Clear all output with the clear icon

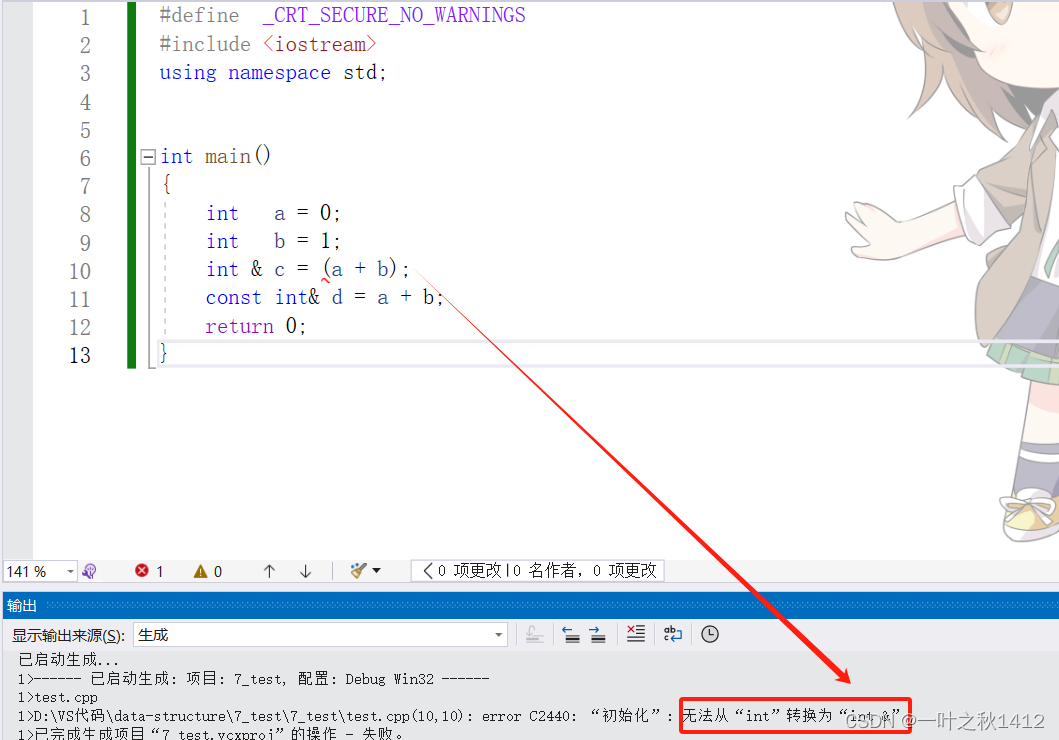pyautogui.click(x=635, y=633)
